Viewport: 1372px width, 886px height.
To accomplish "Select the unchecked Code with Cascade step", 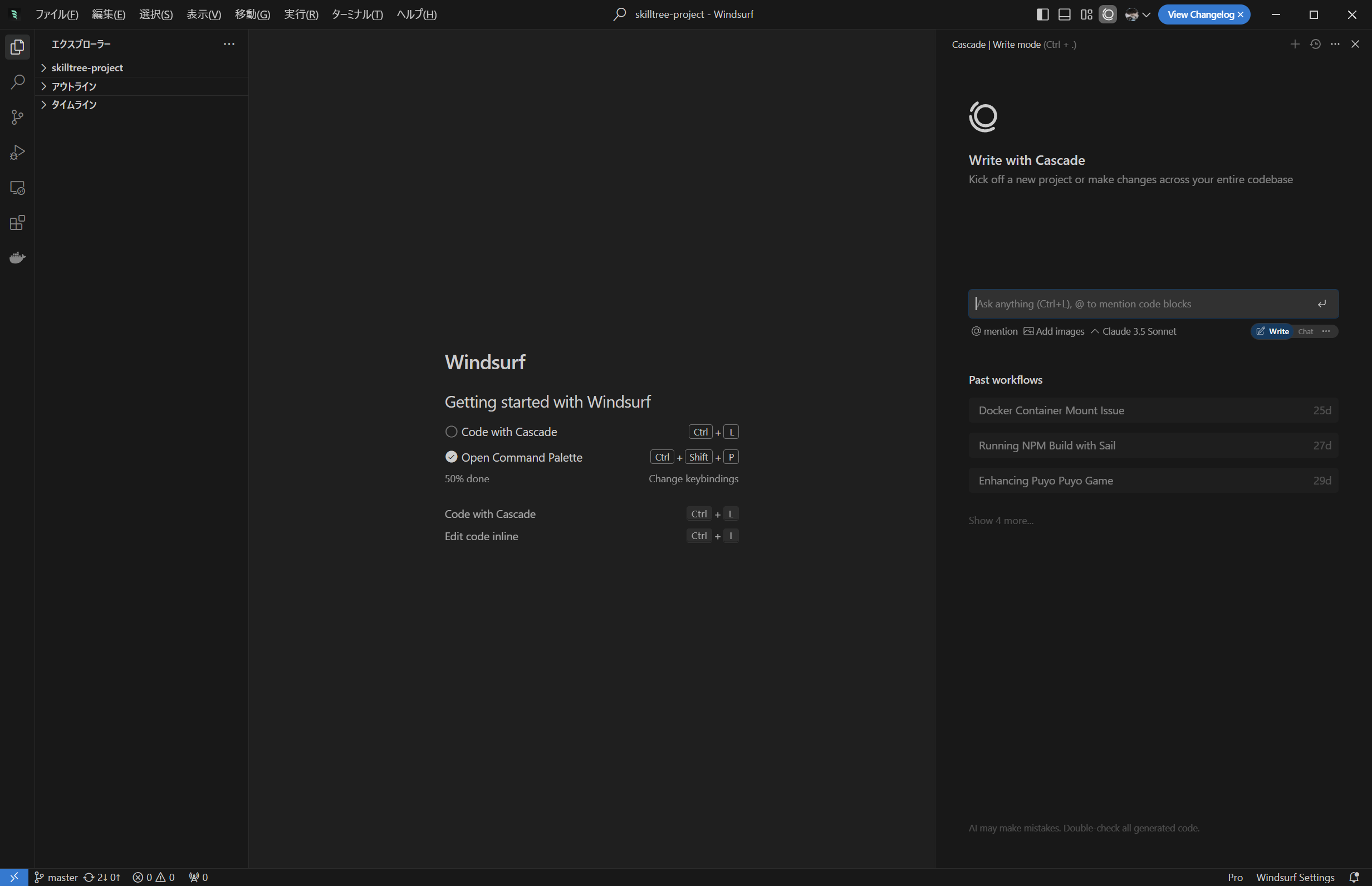I will point(591,432).
